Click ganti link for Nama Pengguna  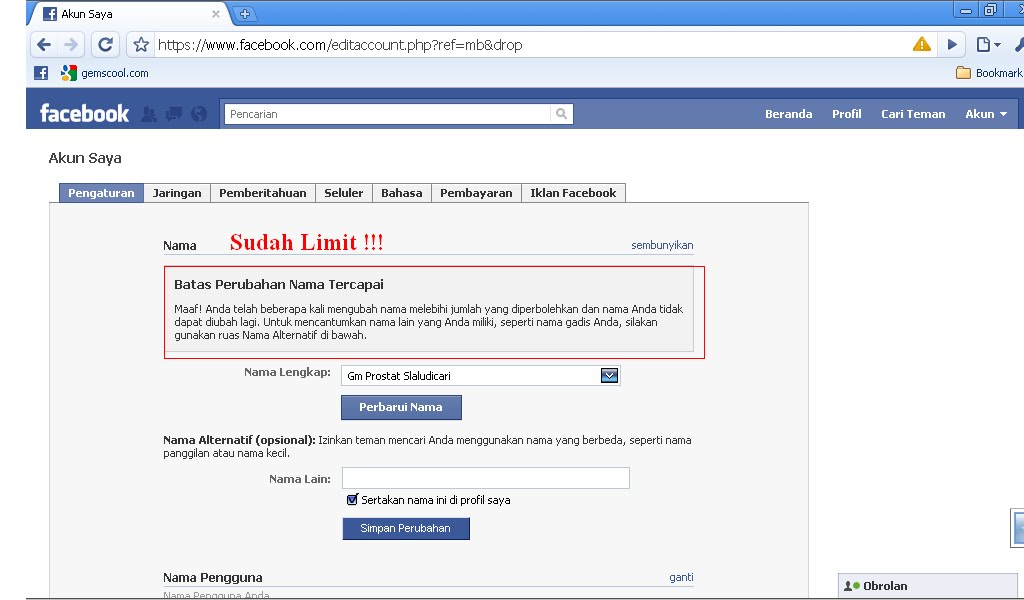[x=681, y=577]
